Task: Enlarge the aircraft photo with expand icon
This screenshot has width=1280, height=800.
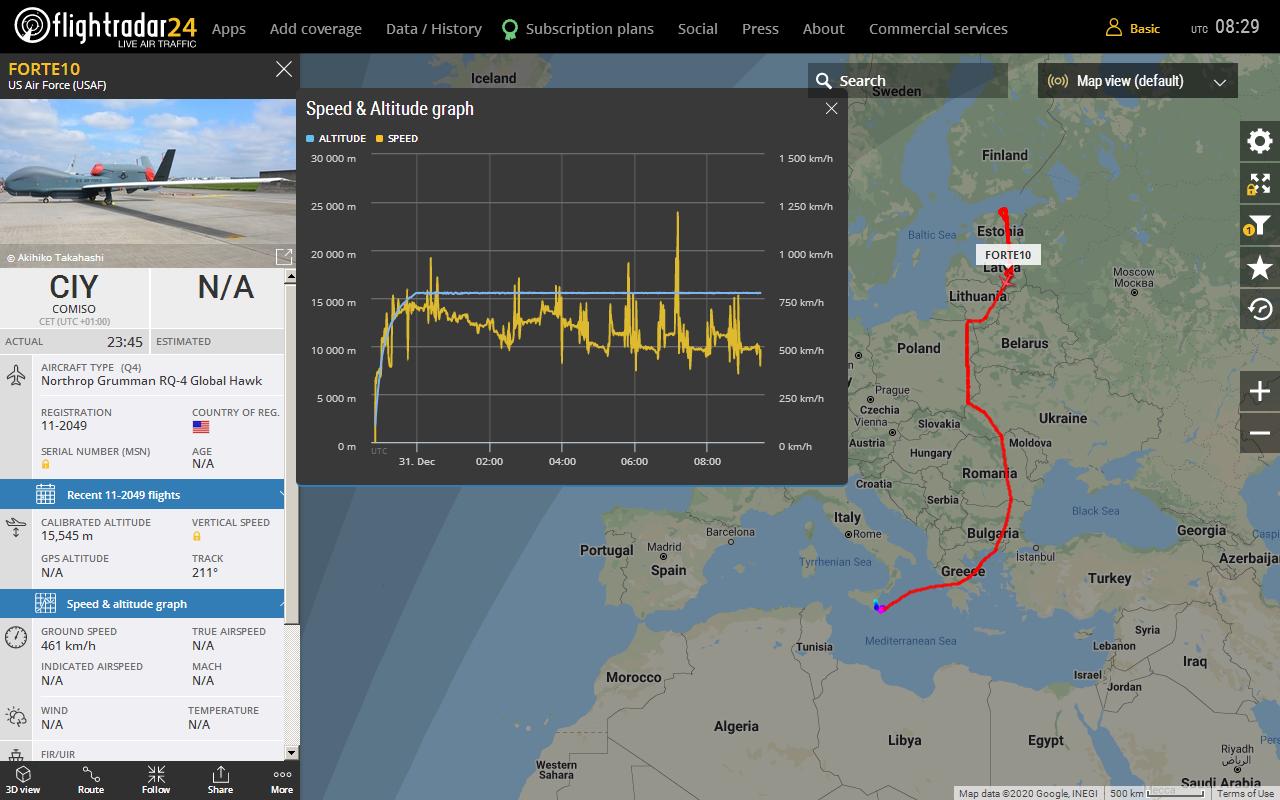Action: click(284, 257)
